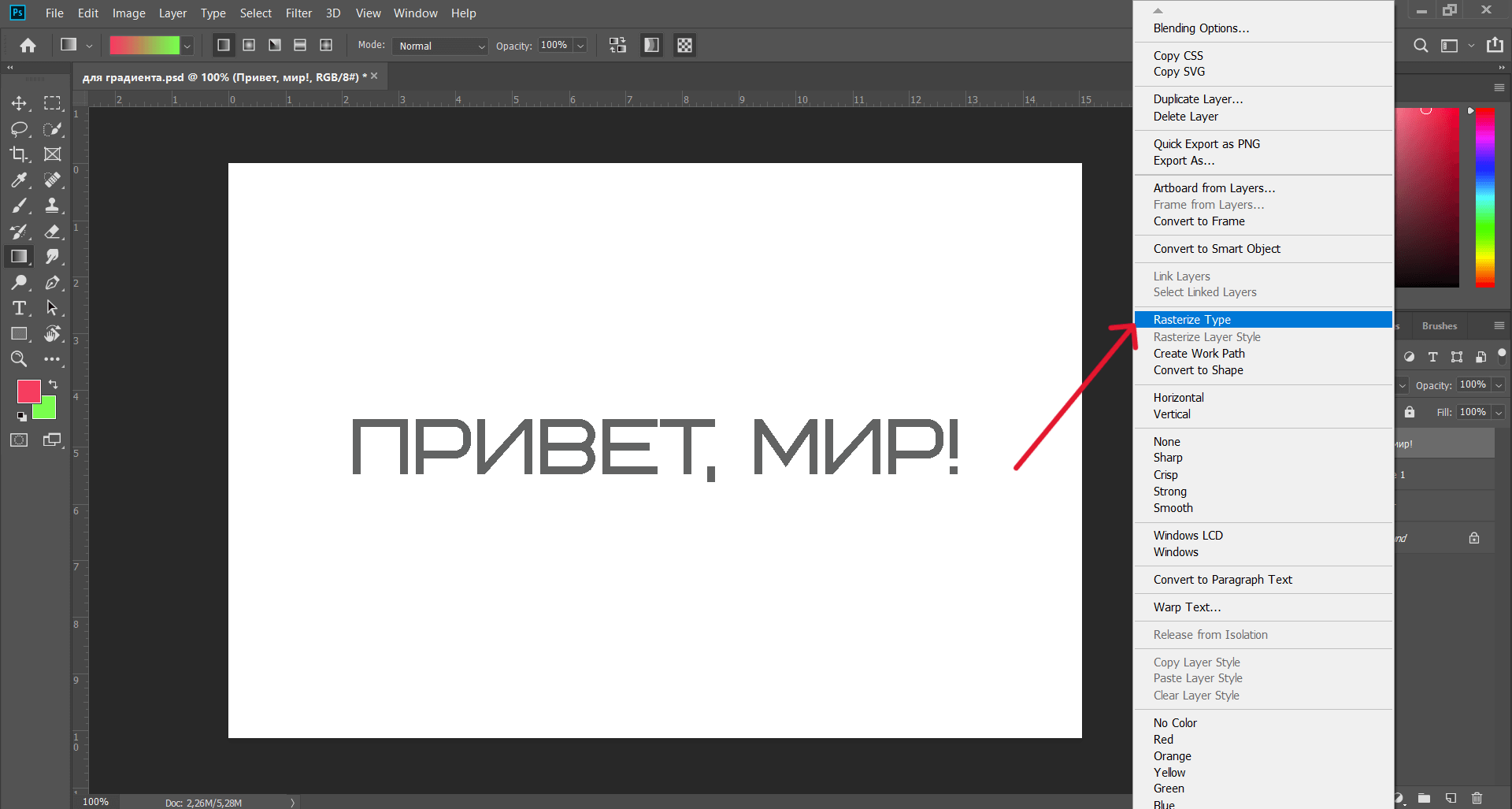The width and height of the screenshot is (1512, 809).
Task: Change the screen mode
Action: tap(53, 440)
